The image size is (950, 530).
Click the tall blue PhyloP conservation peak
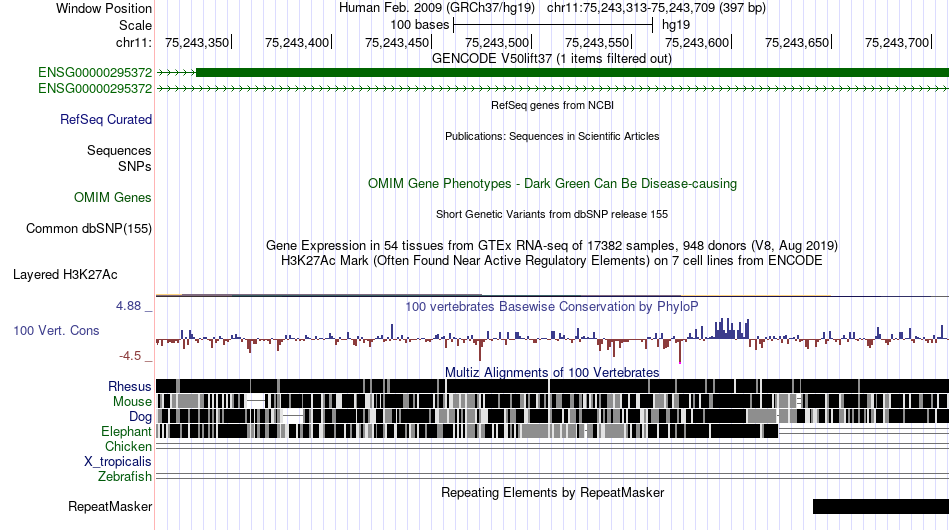[732, 329]
